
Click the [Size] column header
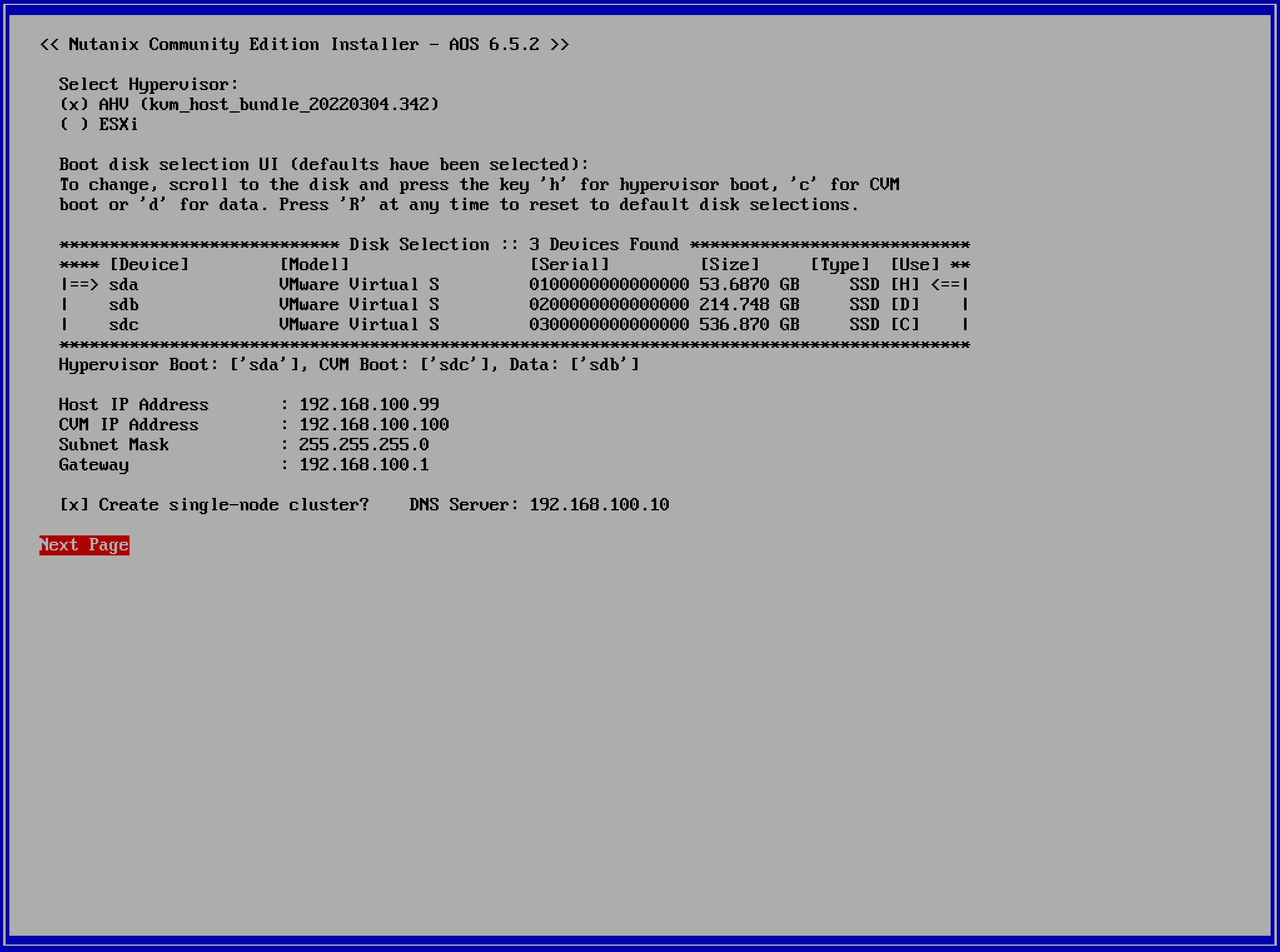pos(729,265)
